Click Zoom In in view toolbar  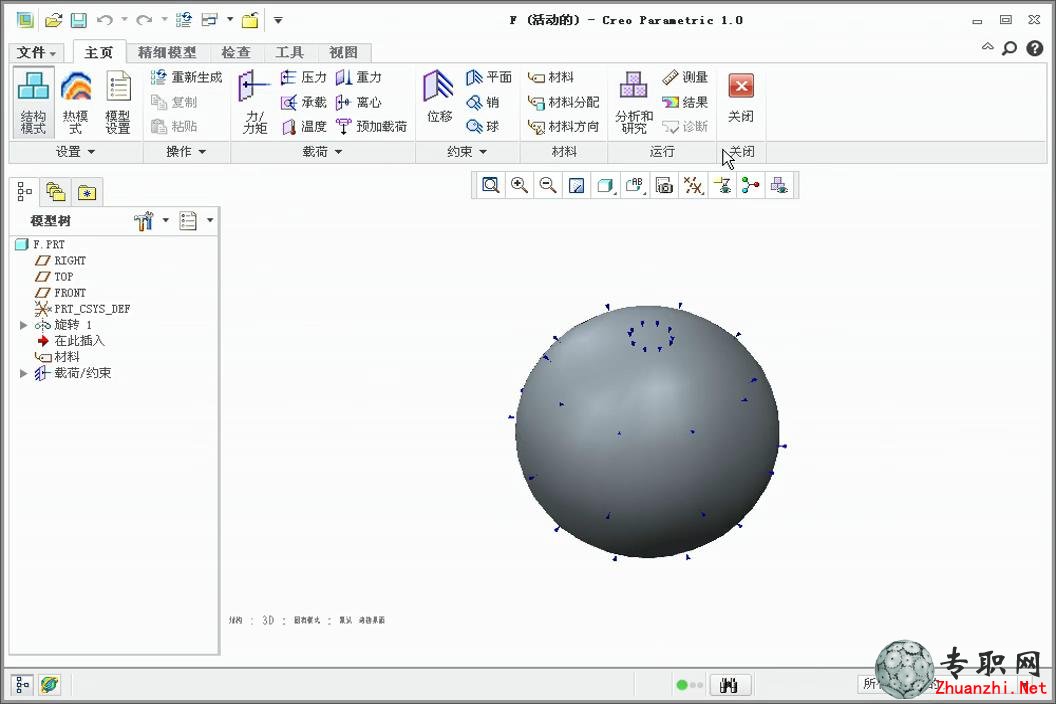click(x=519, y=185)
